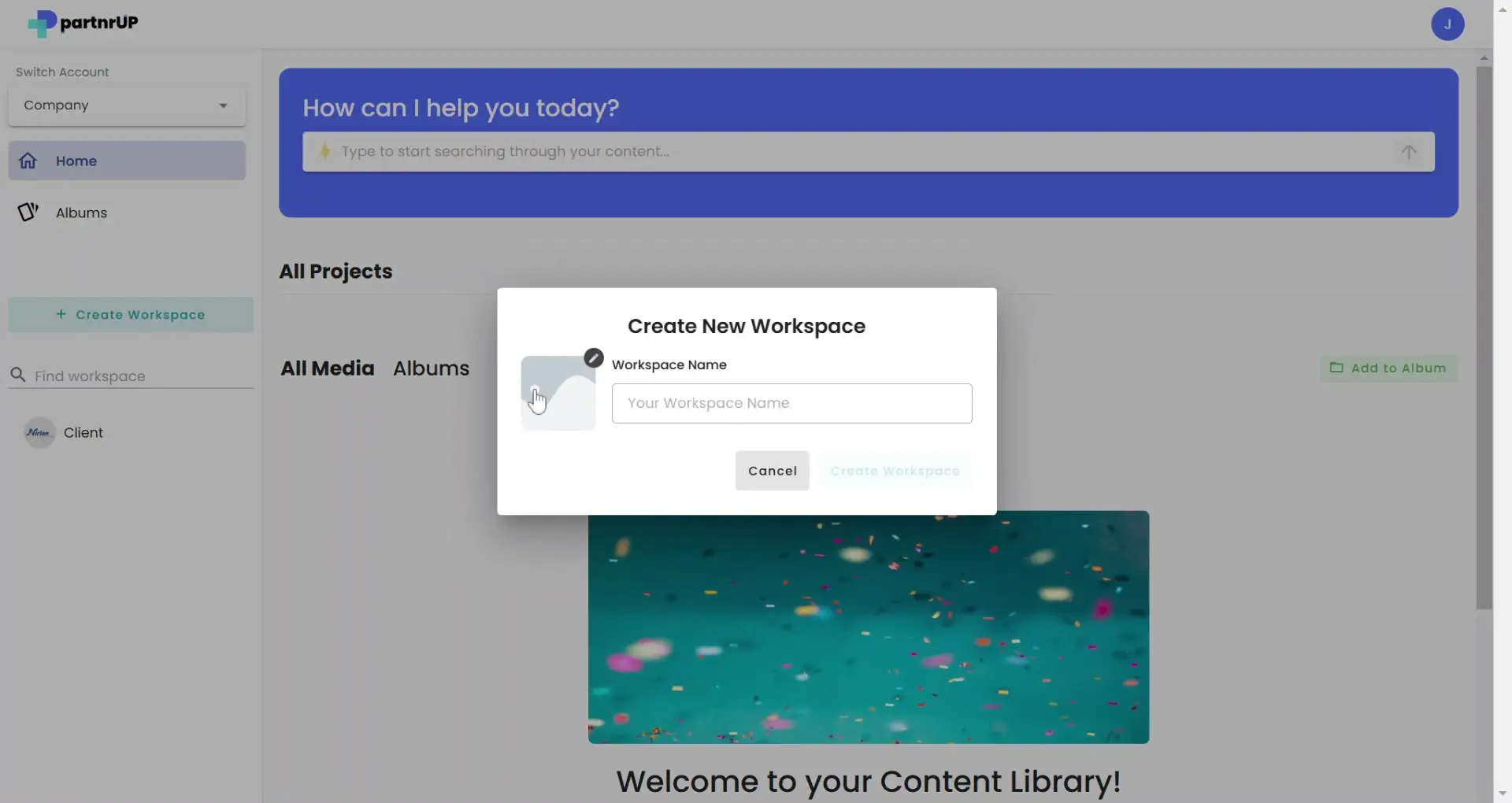
Task: Click the plus icon on Create Workspace
Action: 62,314
